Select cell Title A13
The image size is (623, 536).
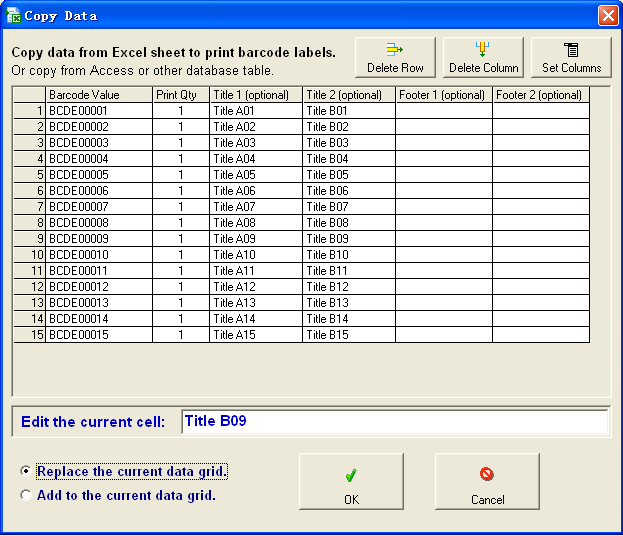pyautogui.click(x=256, y=303)
